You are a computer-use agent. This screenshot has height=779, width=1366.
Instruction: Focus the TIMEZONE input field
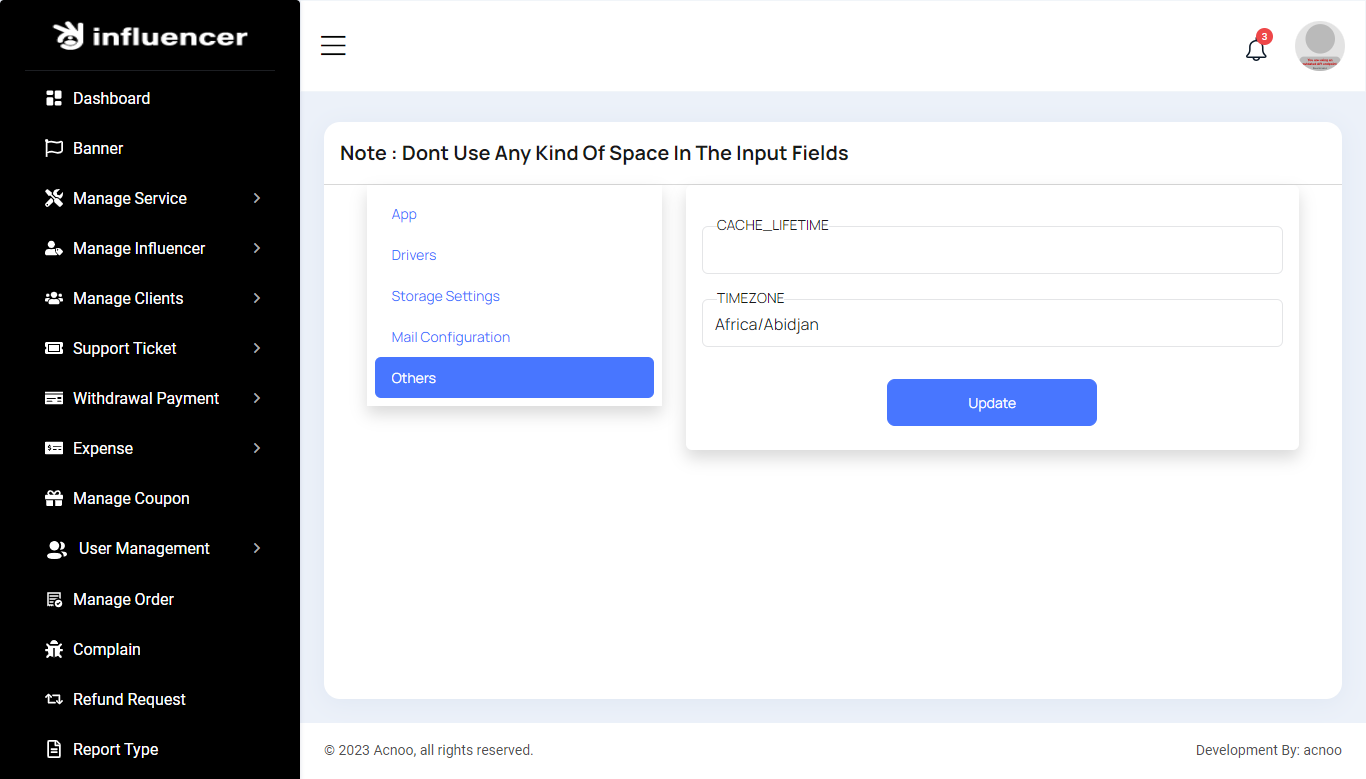coord(992,325)
